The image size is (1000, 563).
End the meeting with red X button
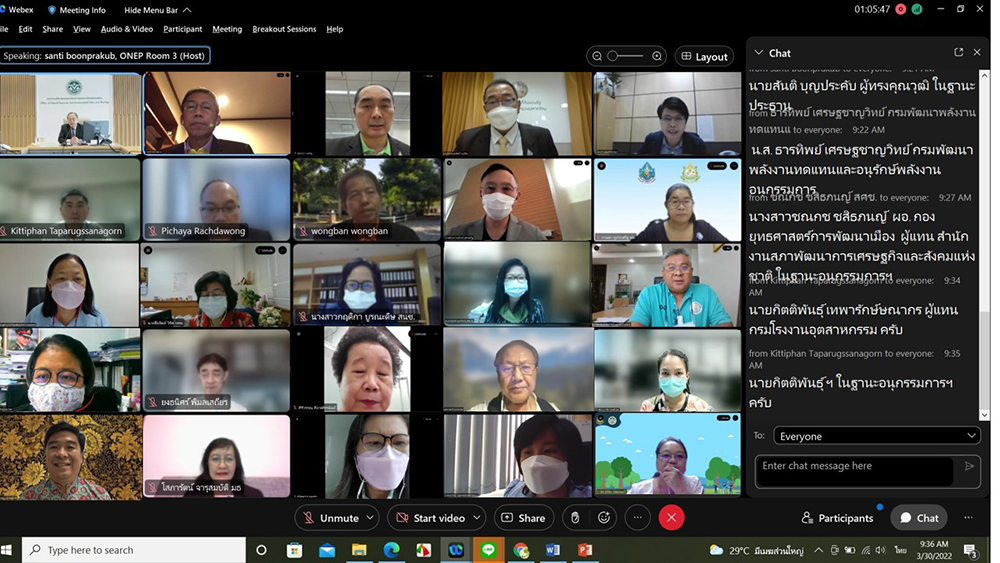(671, 518)
